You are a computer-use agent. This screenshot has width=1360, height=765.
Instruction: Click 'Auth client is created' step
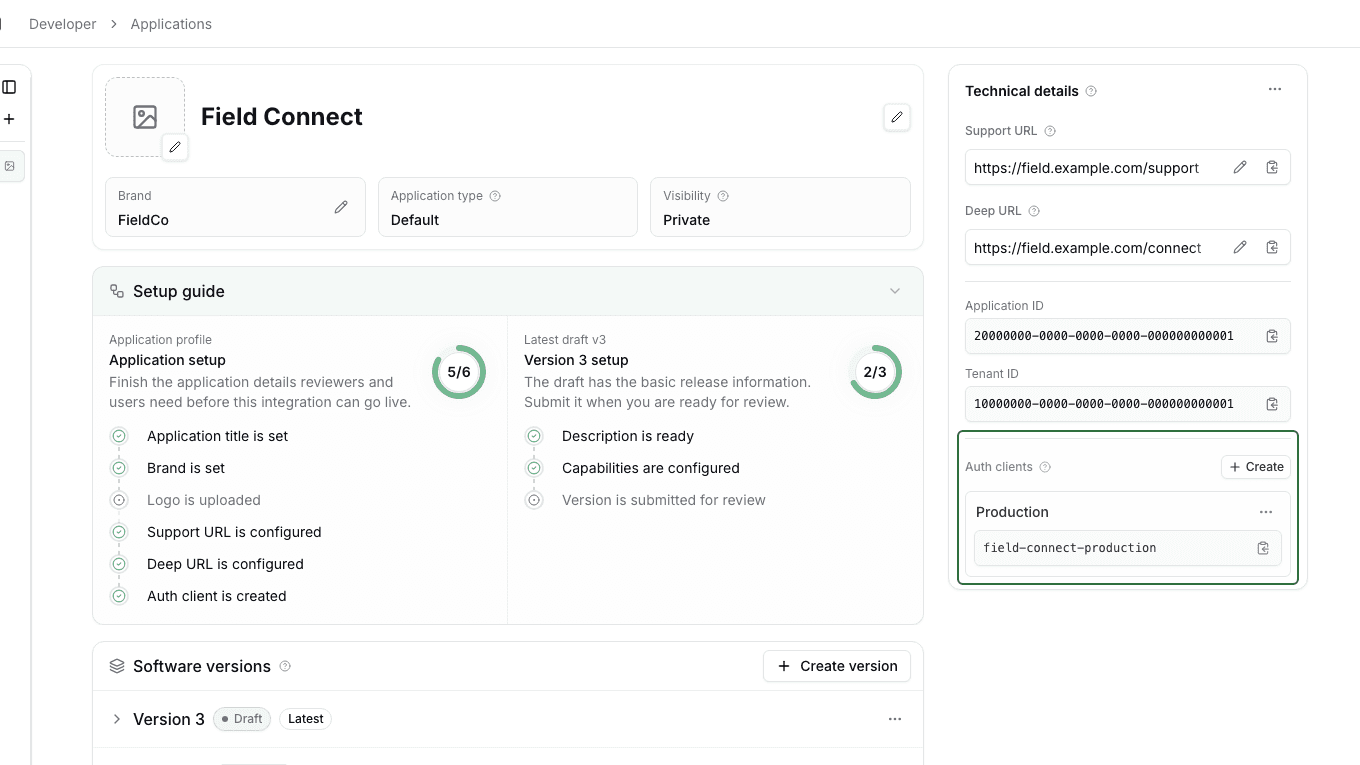point(217,596)
